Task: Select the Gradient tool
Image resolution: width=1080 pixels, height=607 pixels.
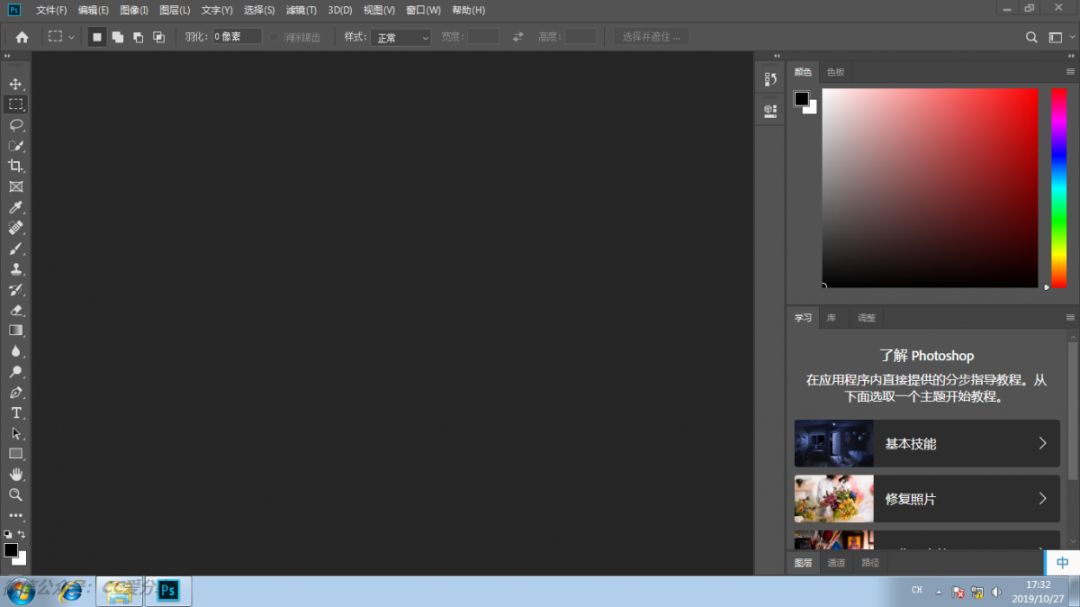Action: click(16, 331)
